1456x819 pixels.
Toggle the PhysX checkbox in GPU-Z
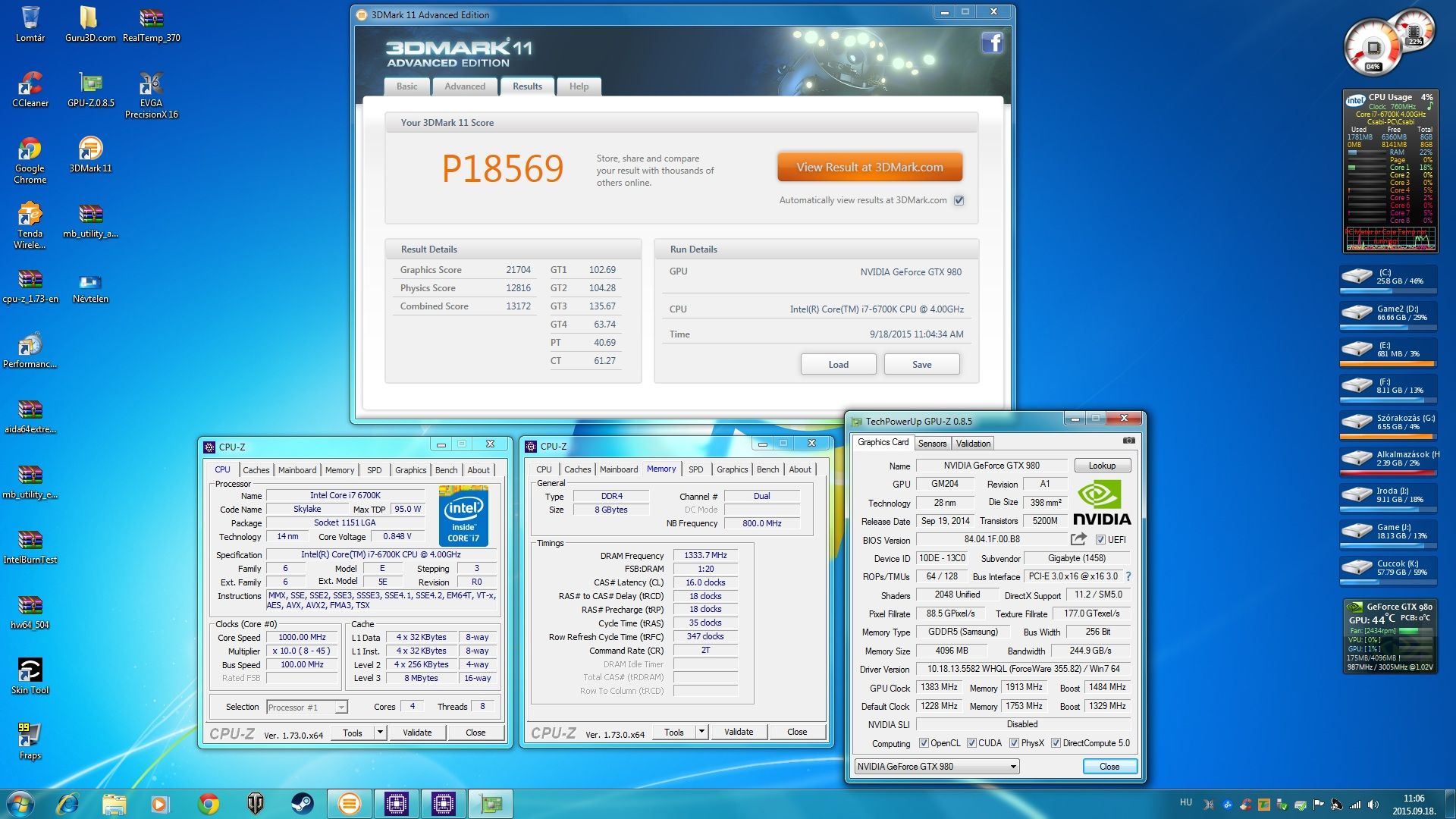click(1014, 743)
